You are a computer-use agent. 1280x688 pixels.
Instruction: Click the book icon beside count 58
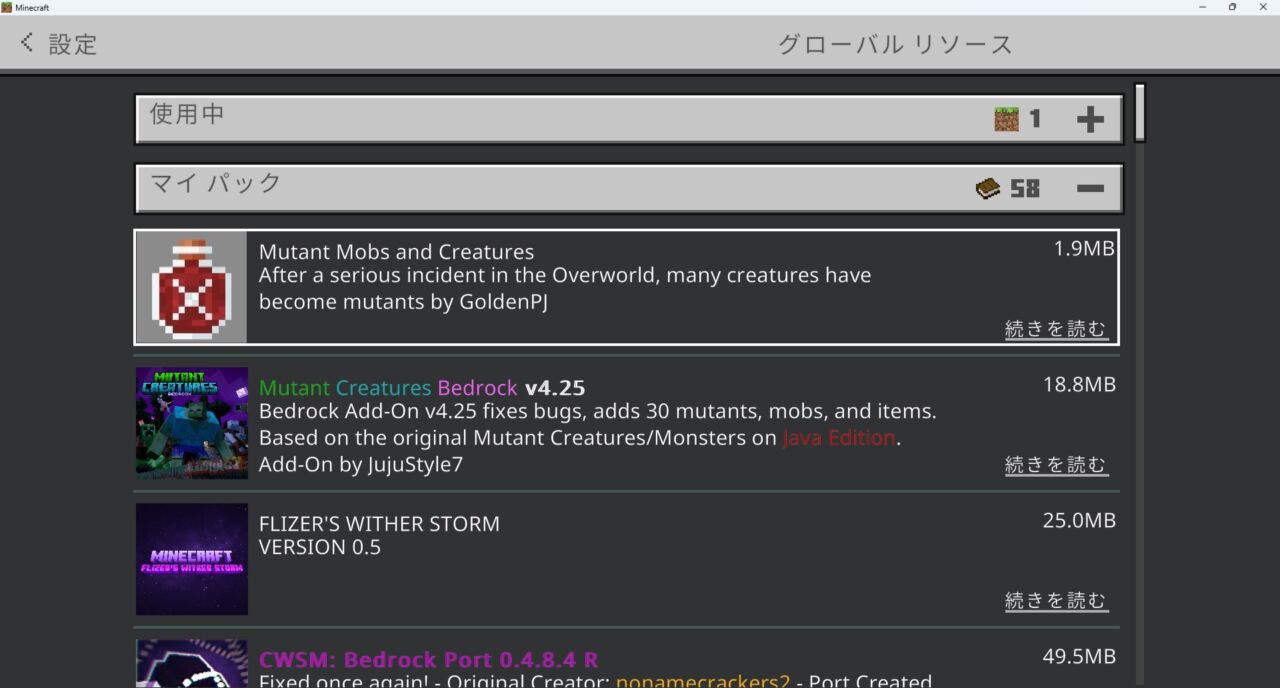[x=988, y=188]
